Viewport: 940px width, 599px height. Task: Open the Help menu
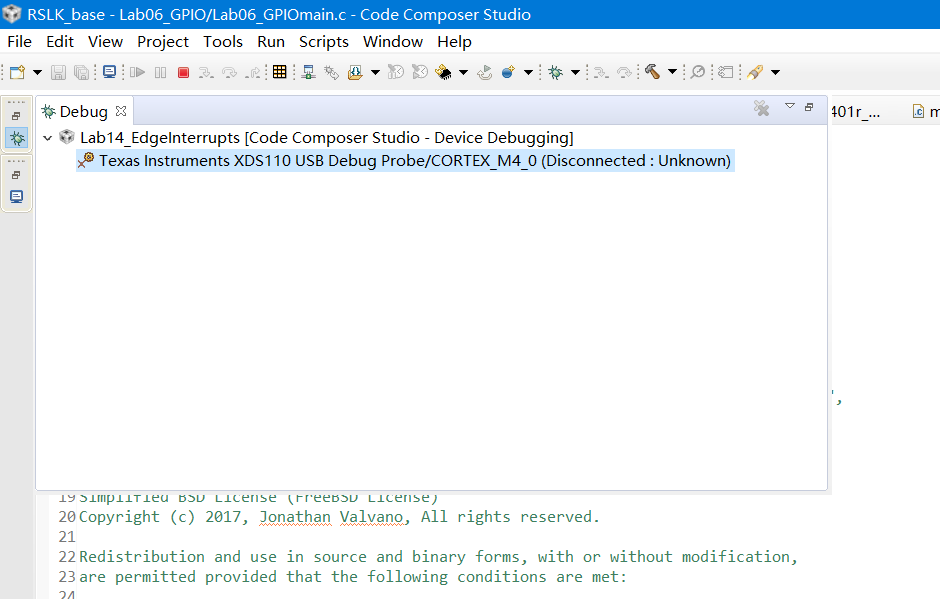(x=454, y=42)
